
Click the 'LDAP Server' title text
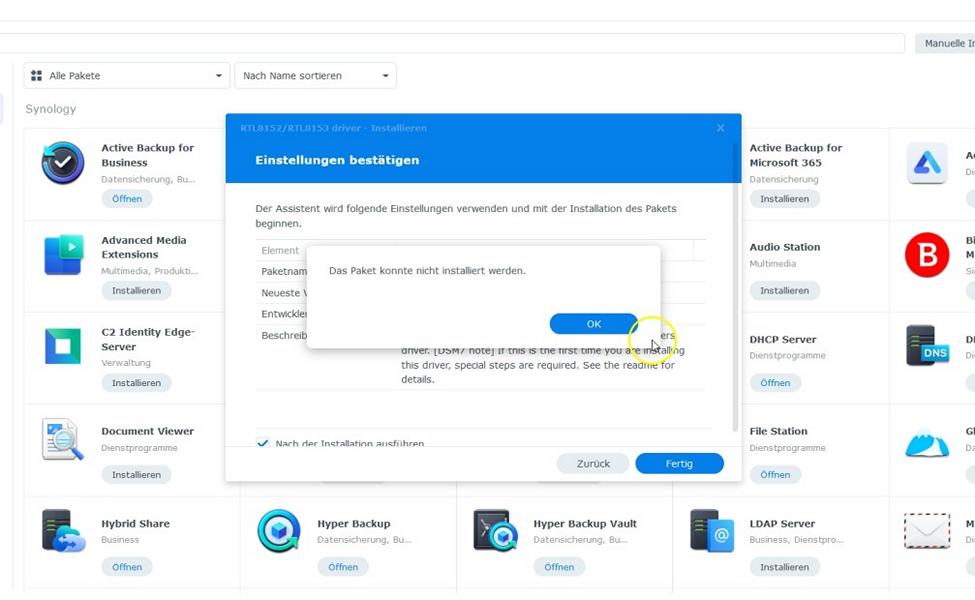782,524
